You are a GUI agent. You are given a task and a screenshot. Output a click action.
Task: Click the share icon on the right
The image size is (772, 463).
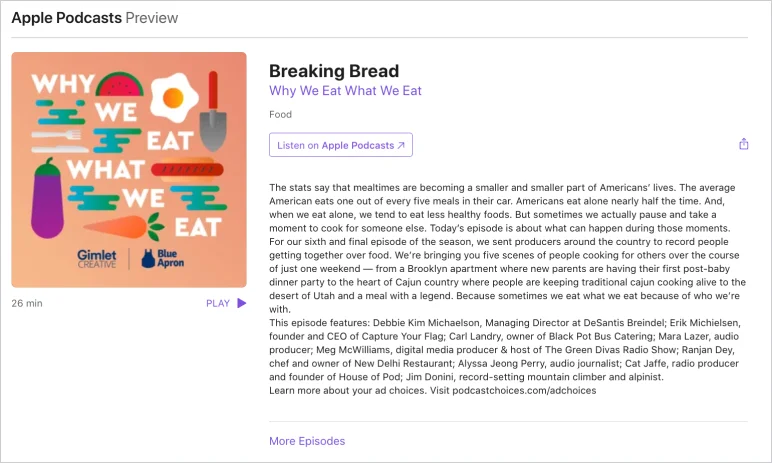tap(743, 144)
